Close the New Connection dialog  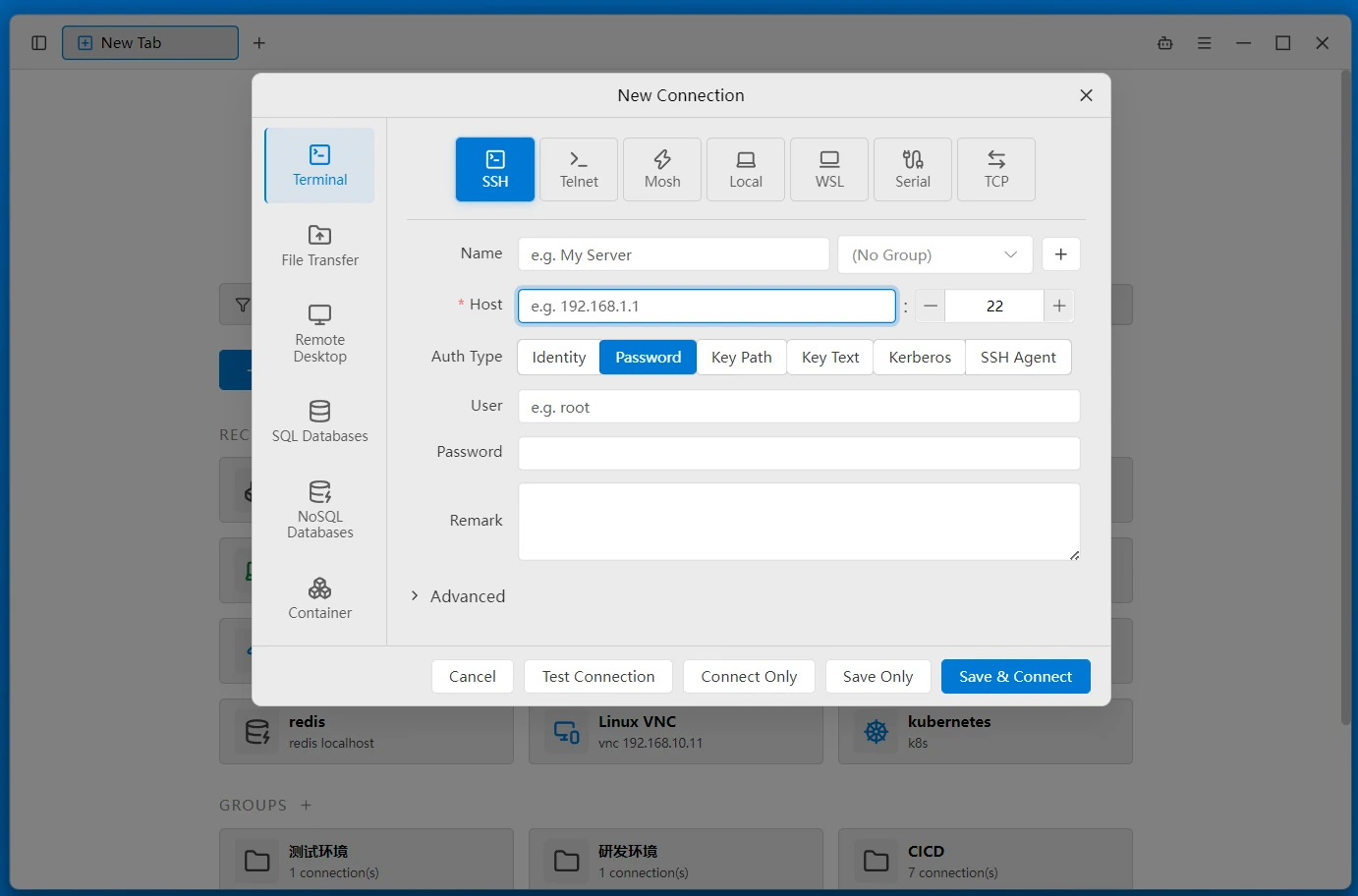[1086, 95]
